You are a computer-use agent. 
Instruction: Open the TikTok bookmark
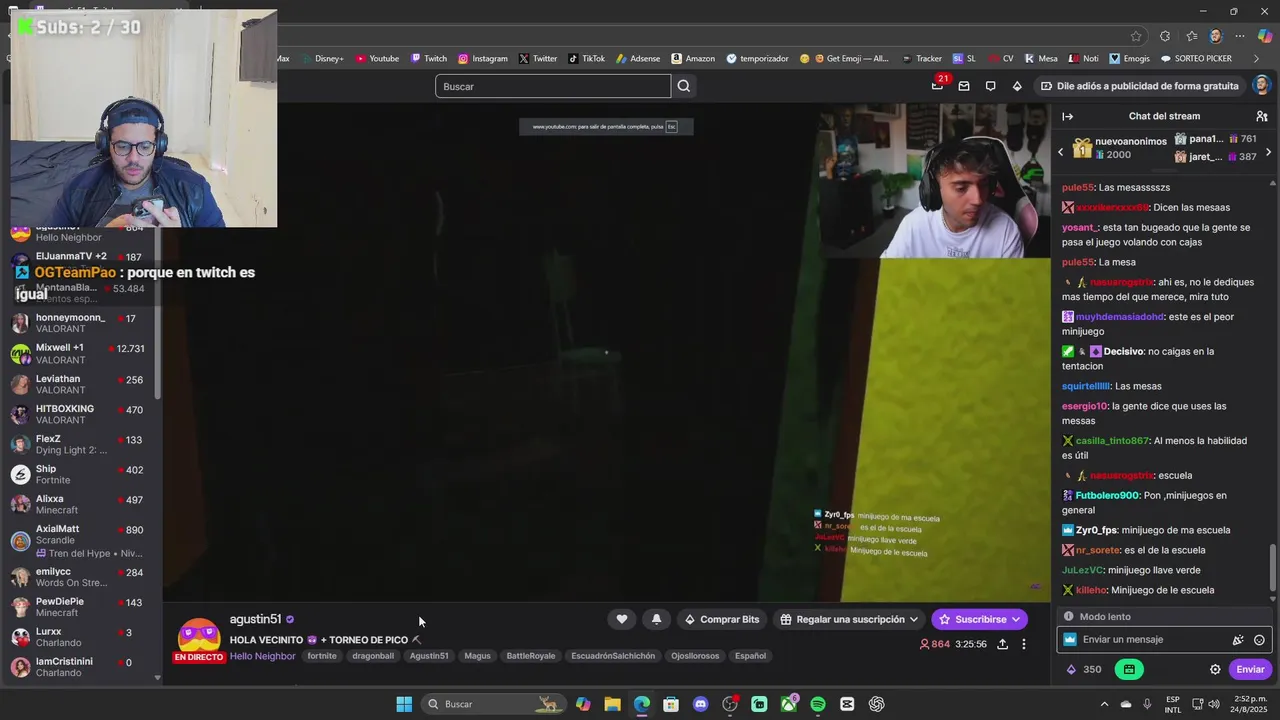click(x=587, y=59)
